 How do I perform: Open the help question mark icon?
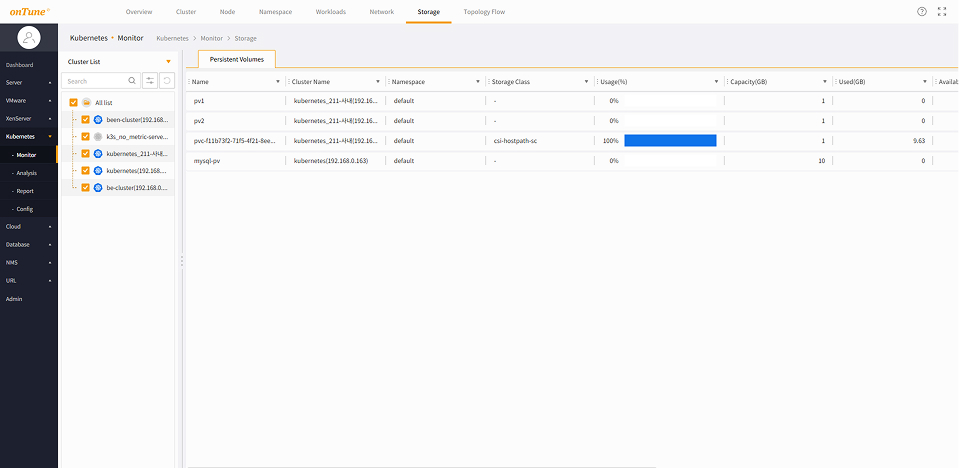tap(922, 12)
